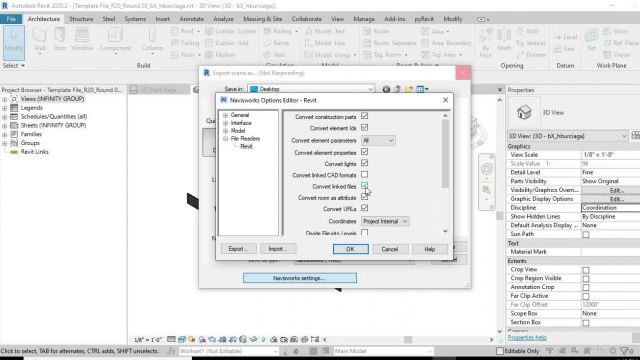Click the Component tool icon
Screen dimensions: 640x360
click(x=116, y=40)
